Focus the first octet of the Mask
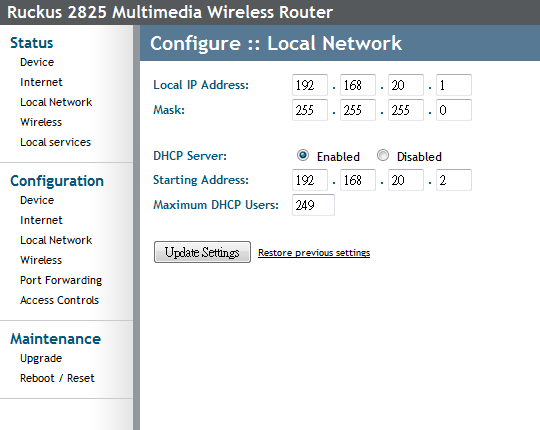Viewport: 540px width, 430px height. pos(310,110)
